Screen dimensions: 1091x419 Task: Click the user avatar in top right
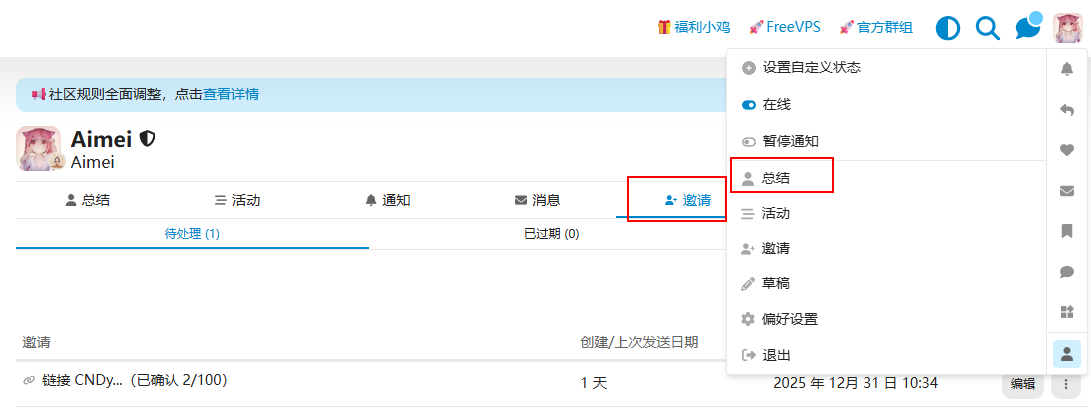[1068, 28]
